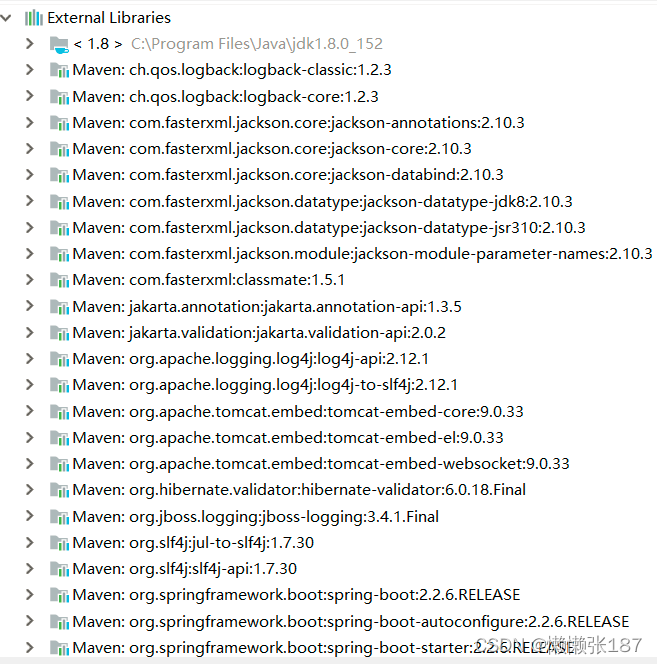
Task: Select jackson-module-parameter-names:2.10.3 row text
Action: (362, 254)
